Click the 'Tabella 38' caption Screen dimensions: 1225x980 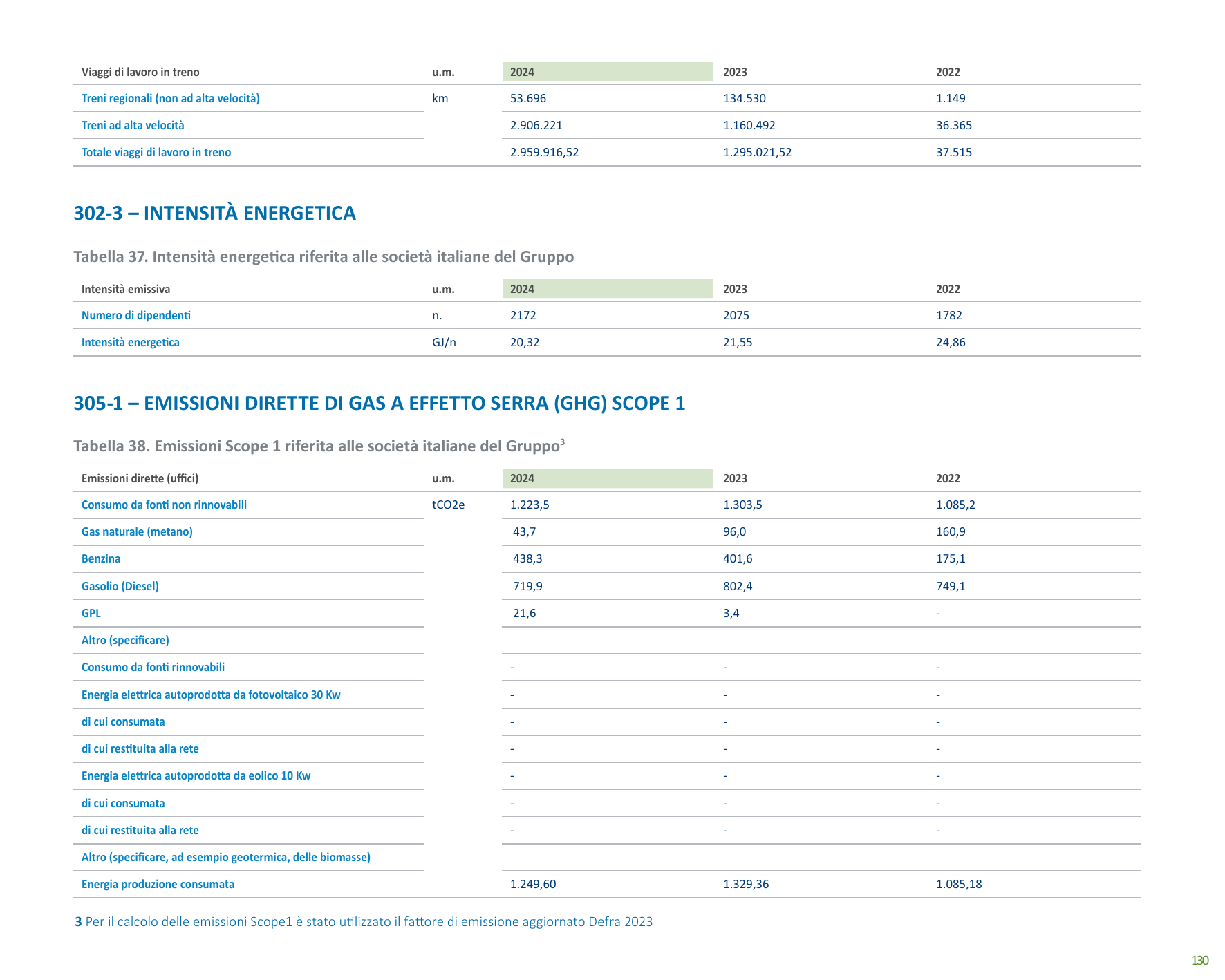[x=319, y=446]
